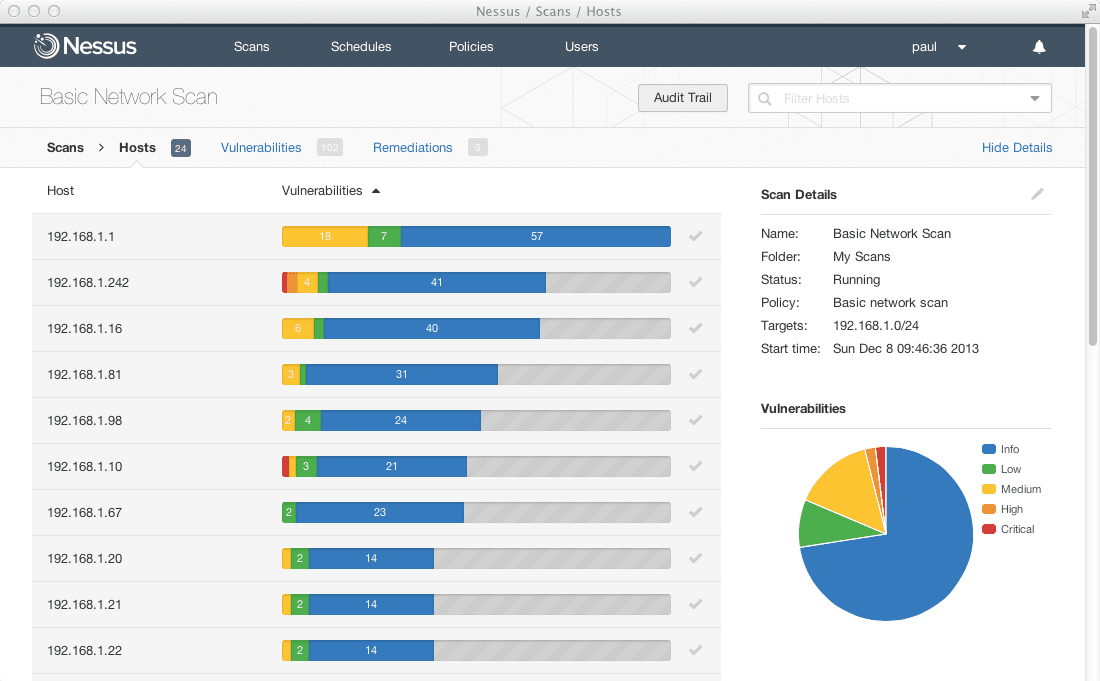1100x681 pixels.
Task: Click the checkmark icon beside 192.168.1.67
Action: [x=695, y=512]
